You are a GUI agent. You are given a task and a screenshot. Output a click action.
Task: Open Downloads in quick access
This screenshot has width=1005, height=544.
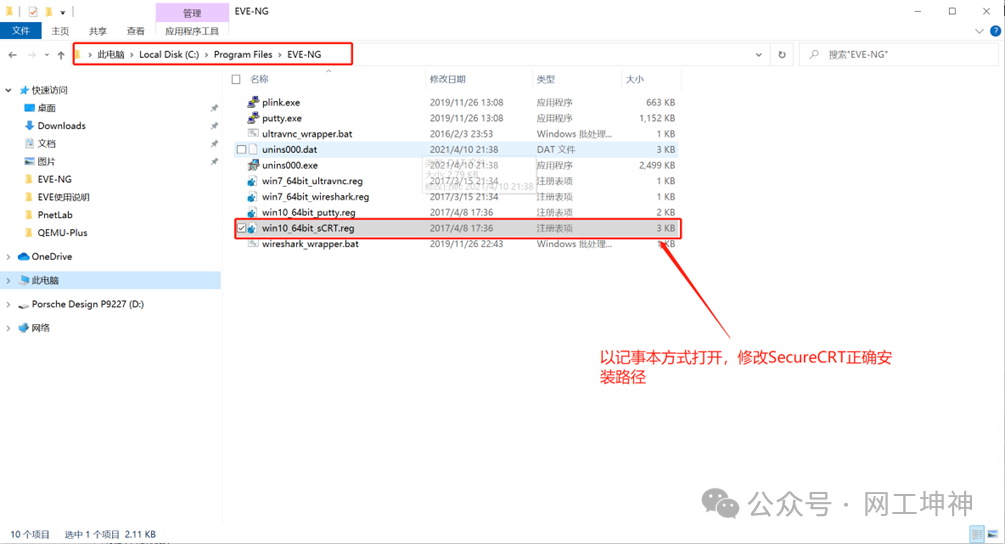pos(62,126)
